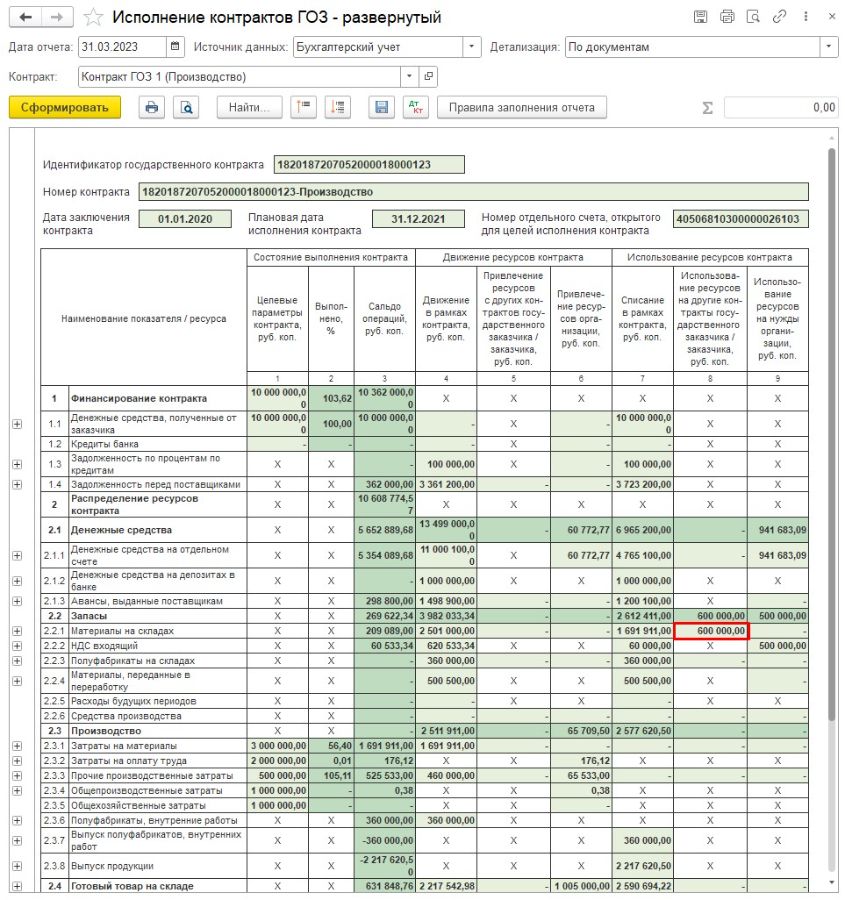Click scrollbar down arrow at bottom
Screen dimensions: 845x900
pyautogui.click(x=831, y=882)
